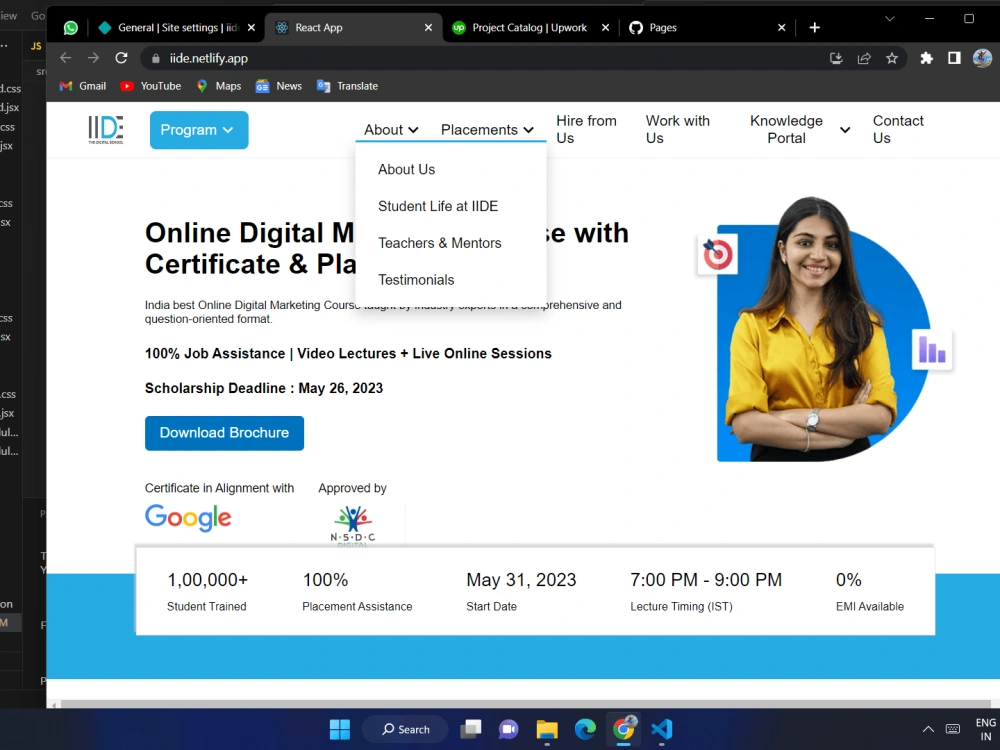Click the IIDE logo
1000x750 pixels.
[x=106, y=129]
